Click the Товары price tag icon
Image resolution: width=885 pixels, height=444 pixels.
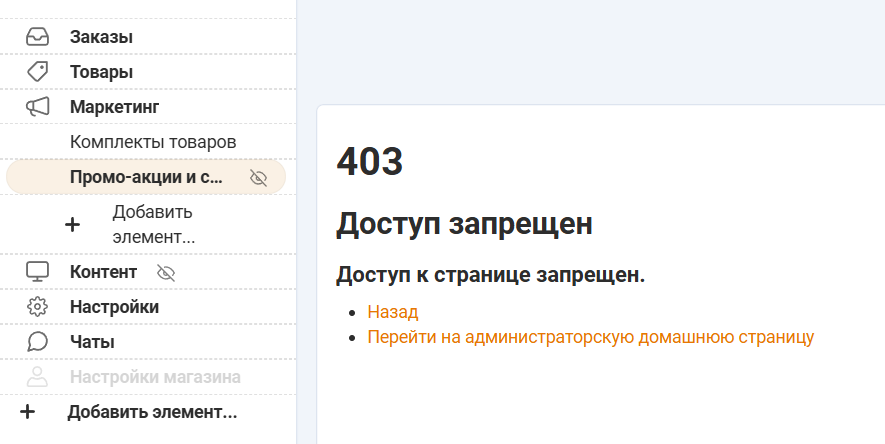point(37,72)
